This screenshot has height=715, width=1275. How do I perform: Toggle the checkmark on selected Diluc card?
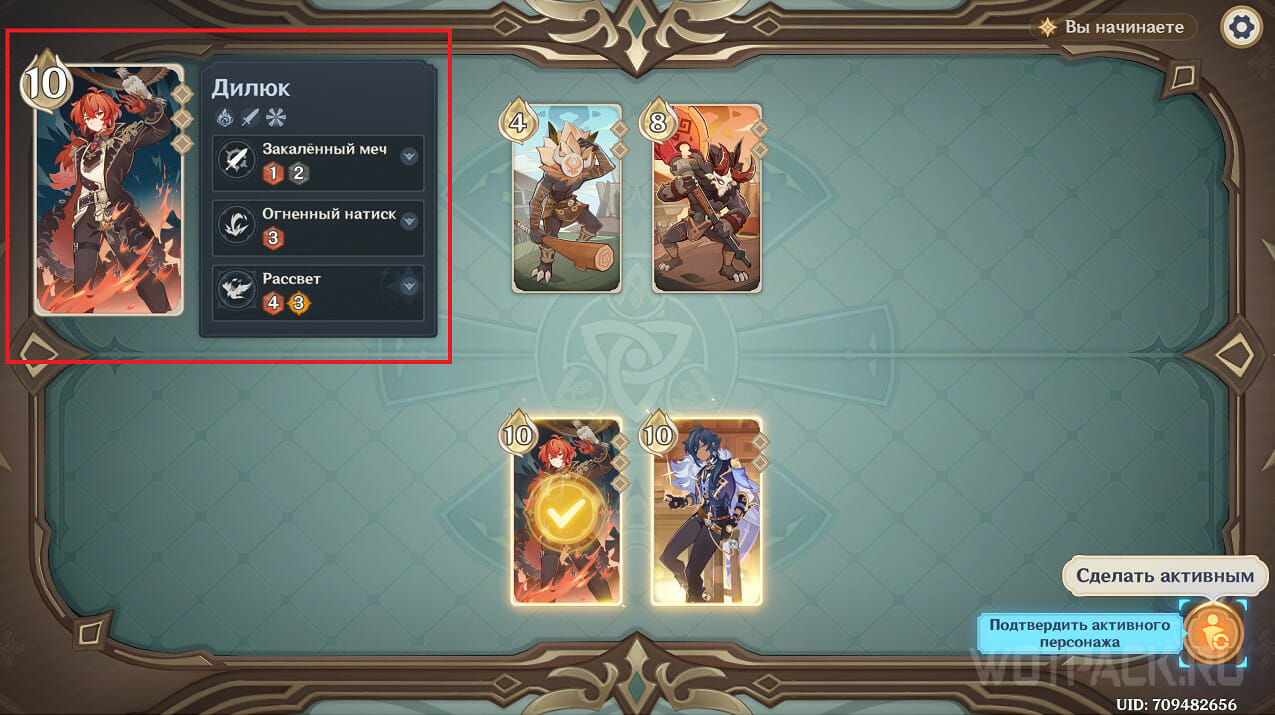point(567,511)
